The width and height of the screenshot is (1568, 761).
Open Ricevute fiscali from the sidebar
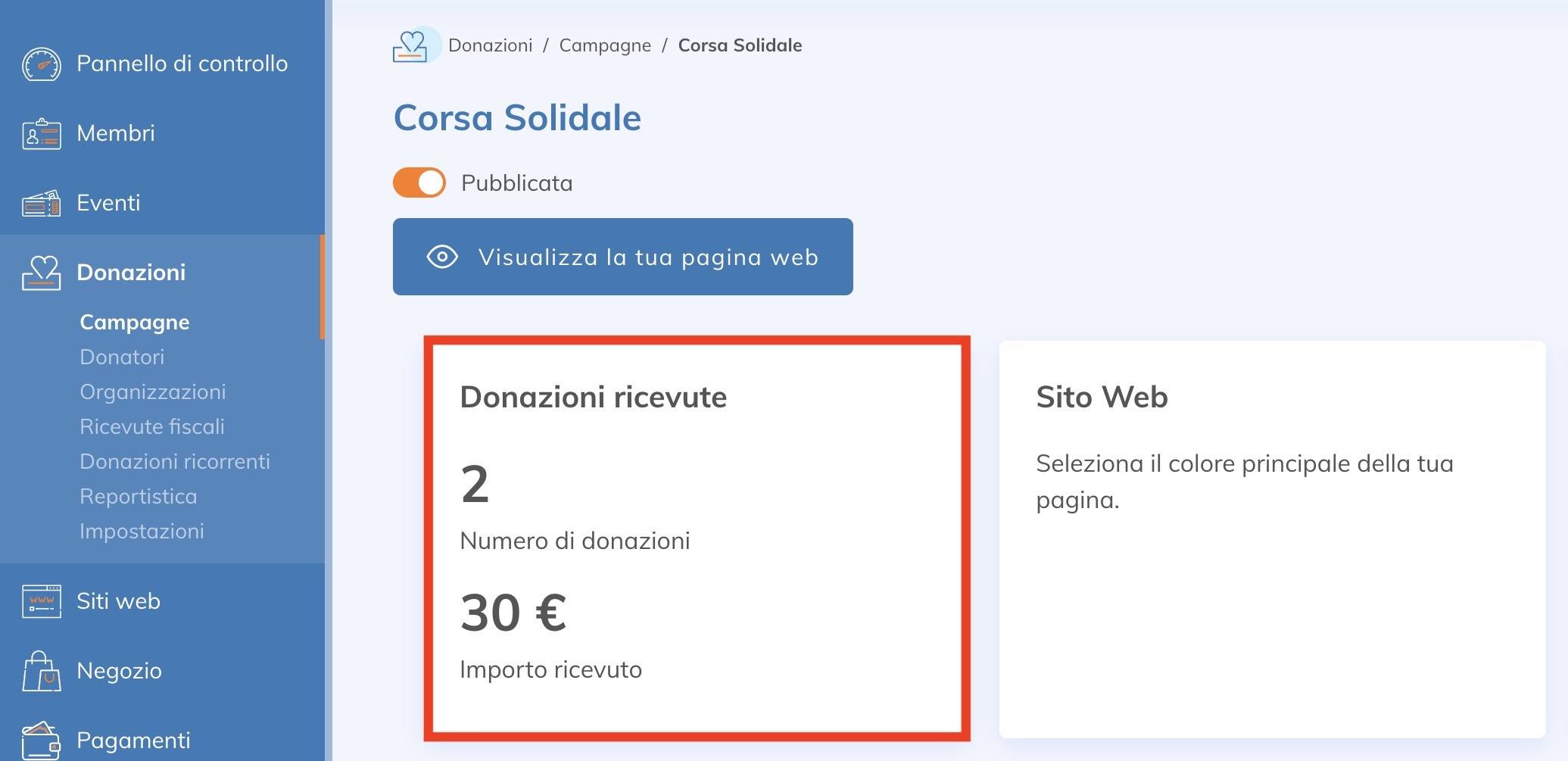point(151,426)
